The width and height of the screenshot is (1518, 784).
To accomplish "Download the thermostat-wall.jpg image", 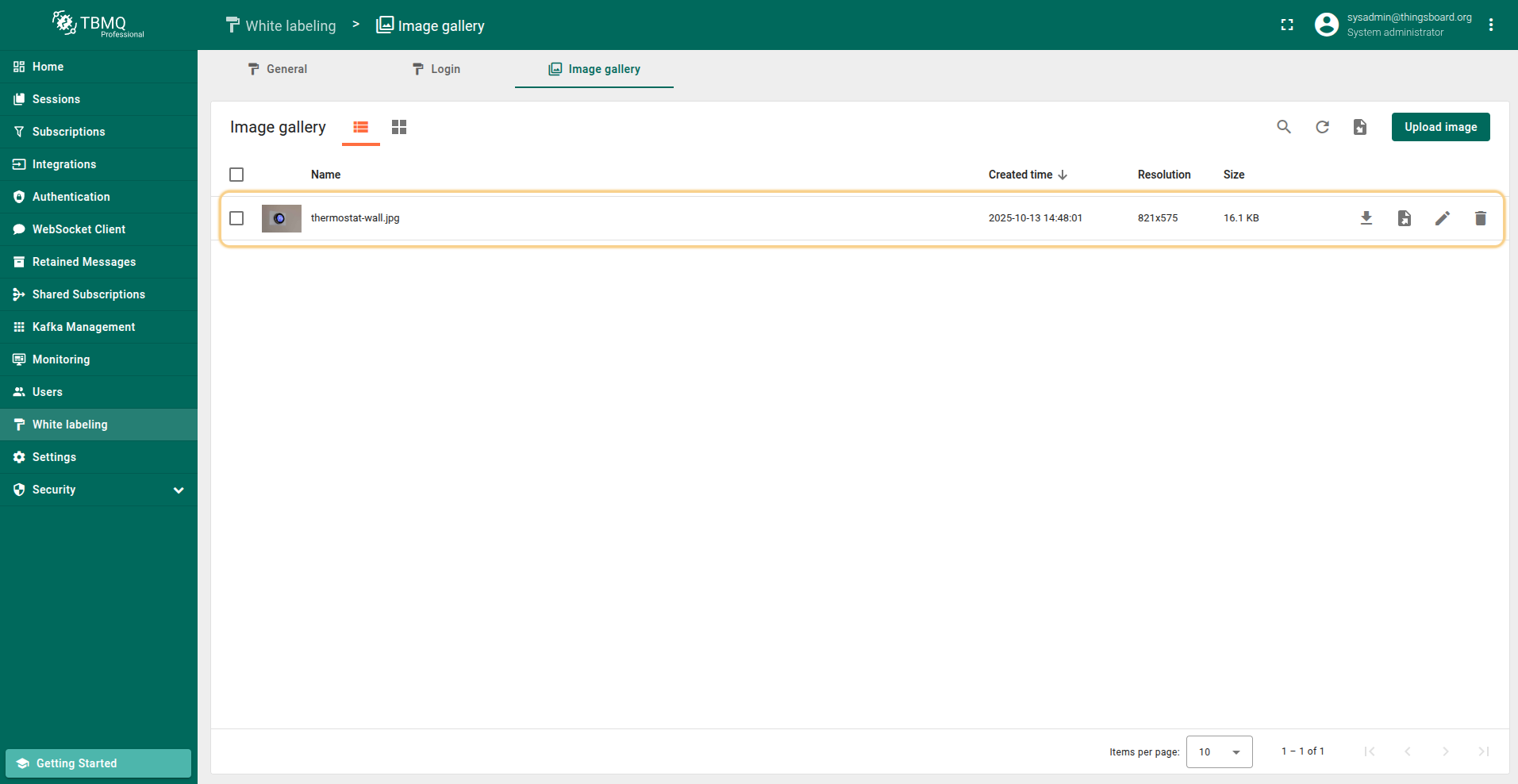I will [x=1366, y=218].
